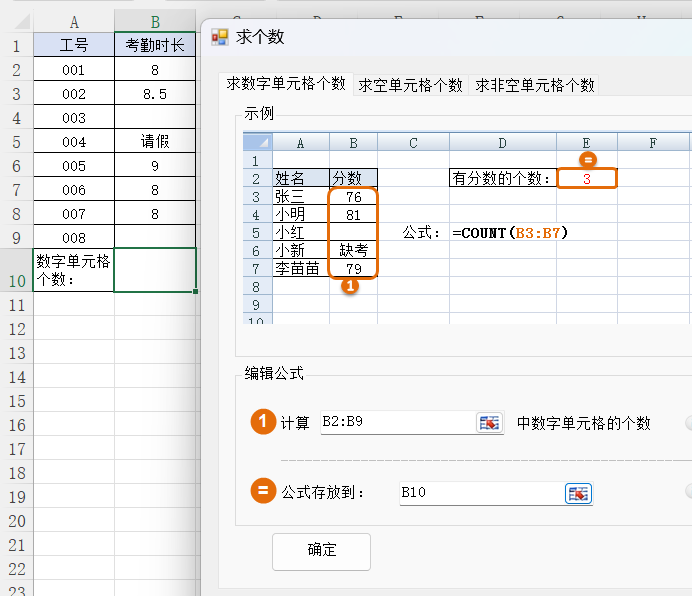Focus the B10 formula destination field
This screenshot has width=692, height=596.
pos(480,492)
